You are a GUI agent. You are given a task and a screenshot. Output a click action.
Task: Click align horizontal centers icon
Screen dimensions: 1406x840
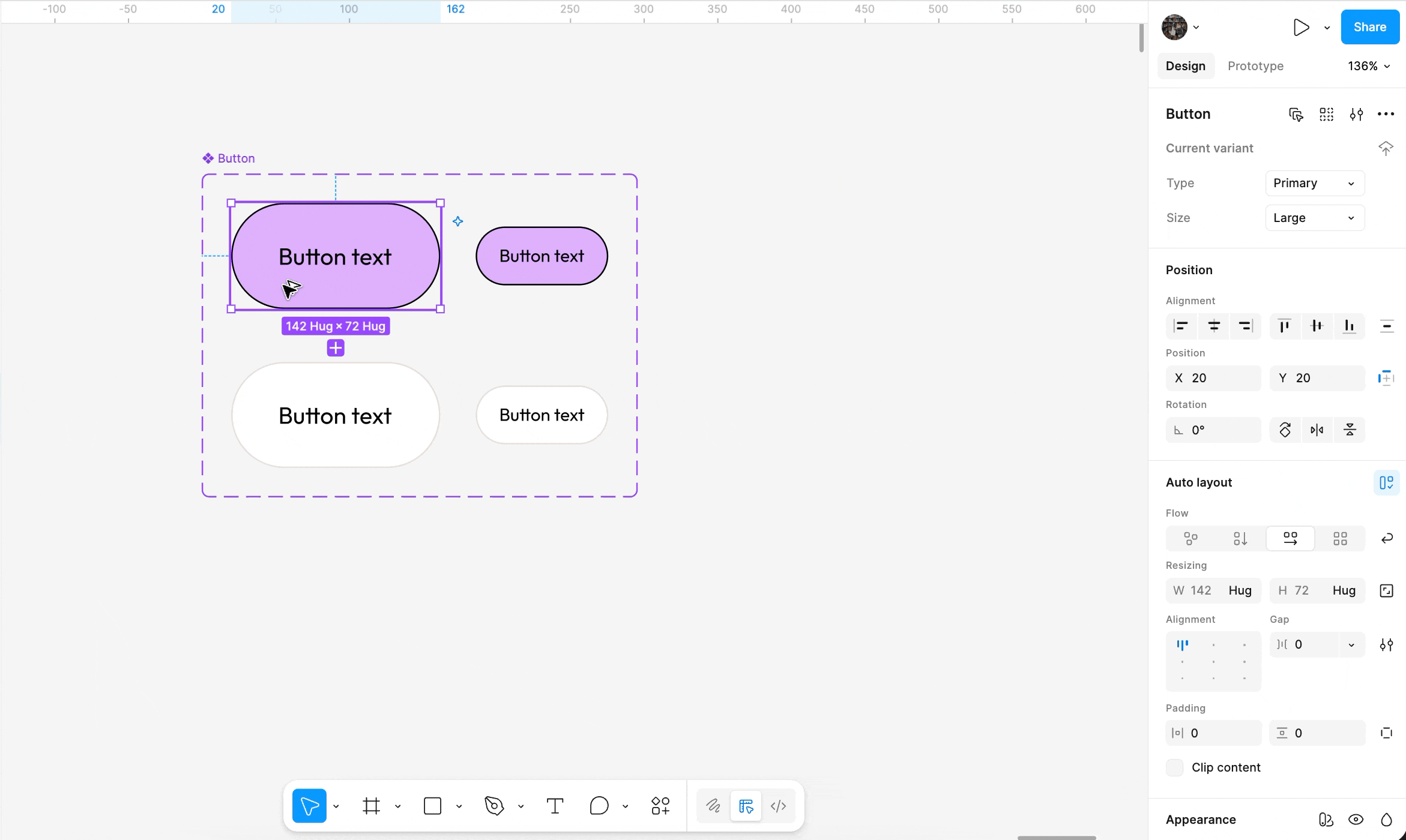pyautogui.click(x=1213, y=326)
